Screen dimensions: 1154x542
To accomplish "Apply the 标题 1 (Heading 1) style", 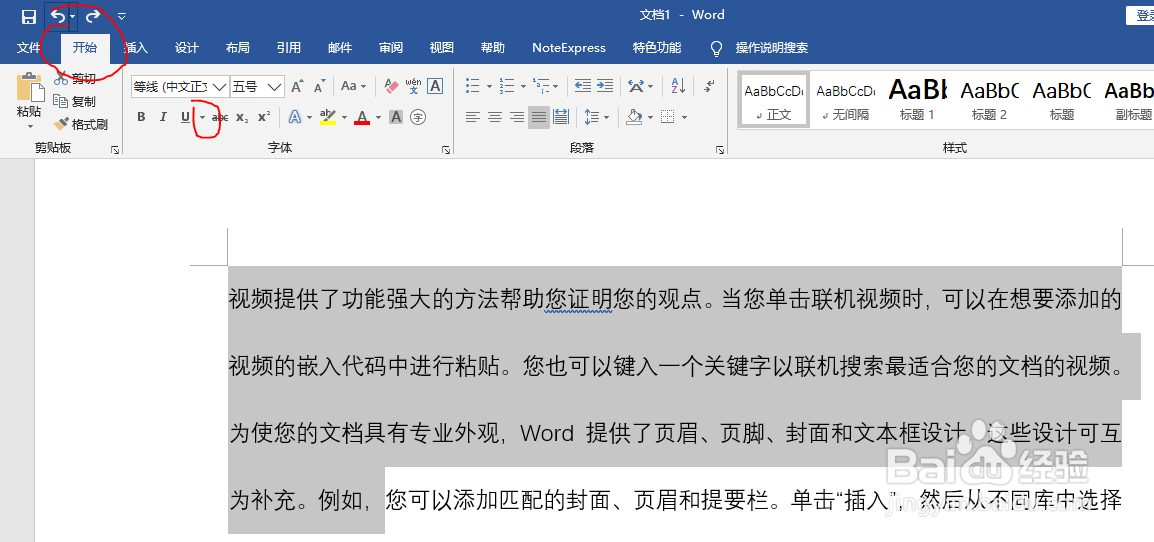I will (x=917, y=99).
